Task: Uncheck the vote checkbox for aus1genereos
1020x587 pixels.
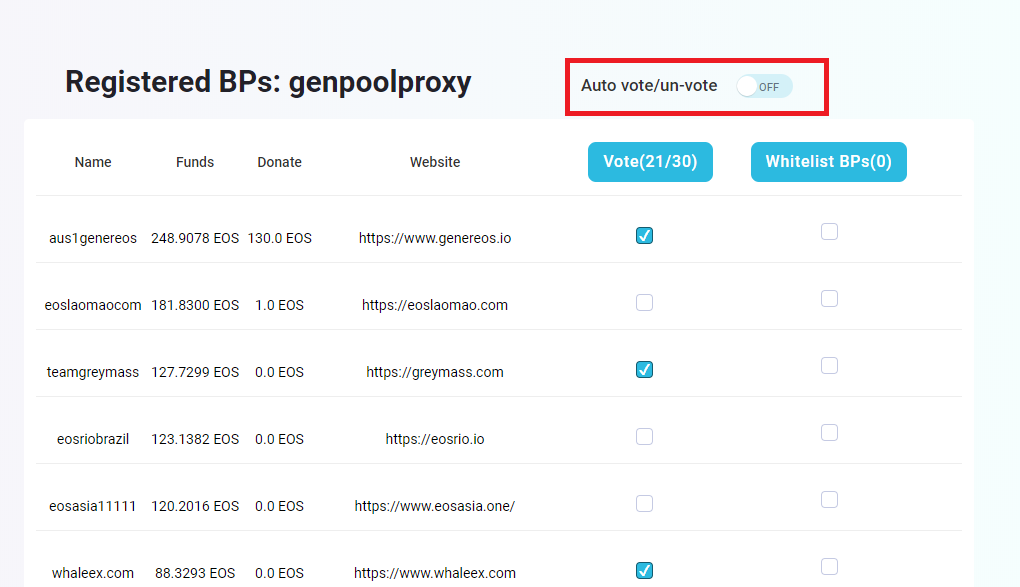Action: 645,236
